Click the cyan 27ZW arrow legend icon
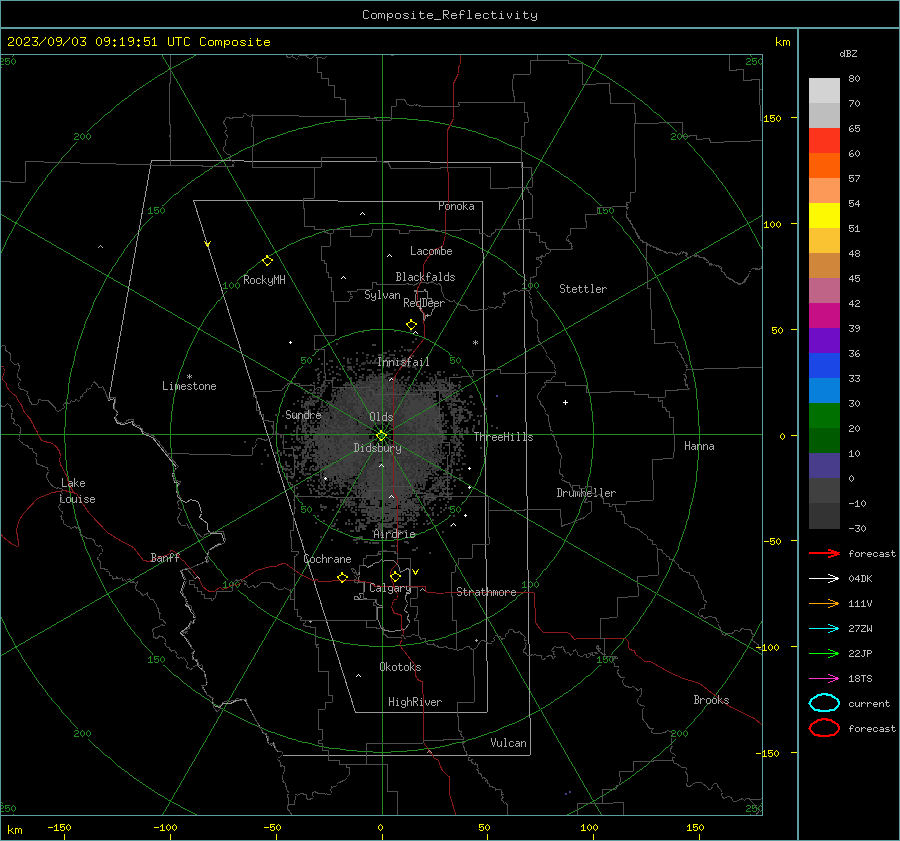The height and width of the screenshot is (841, 900). pyautogui.click(x=824, y=628)
